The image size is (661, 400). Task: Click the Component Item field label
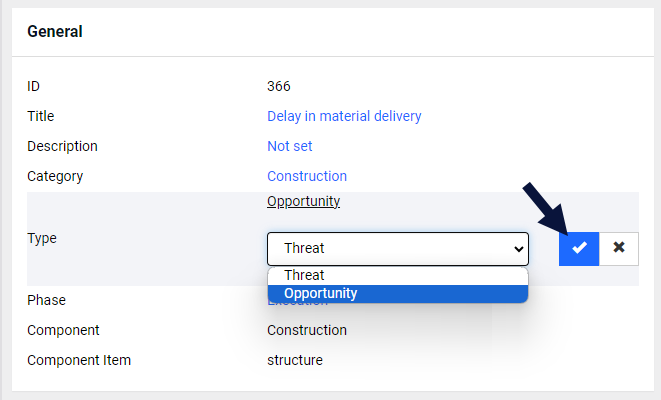pos(79,360)
